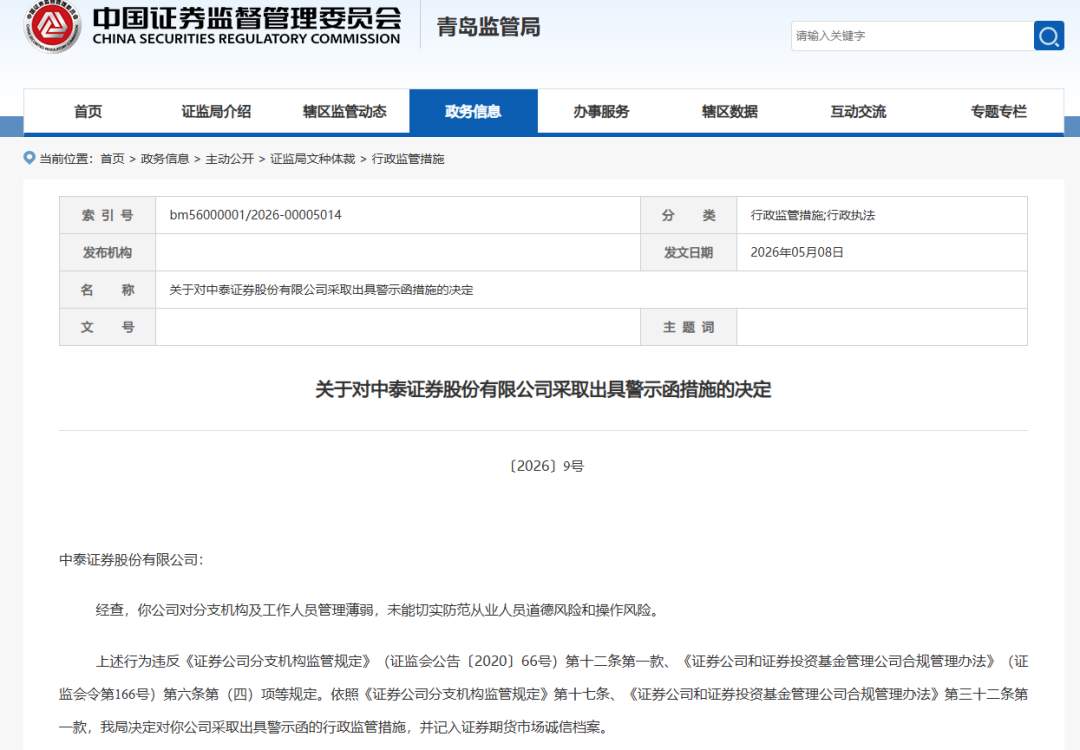The width and height of the screenshot is (1080, 750).
Task: Click the 发布机构 table label
Action: point(107,252)
